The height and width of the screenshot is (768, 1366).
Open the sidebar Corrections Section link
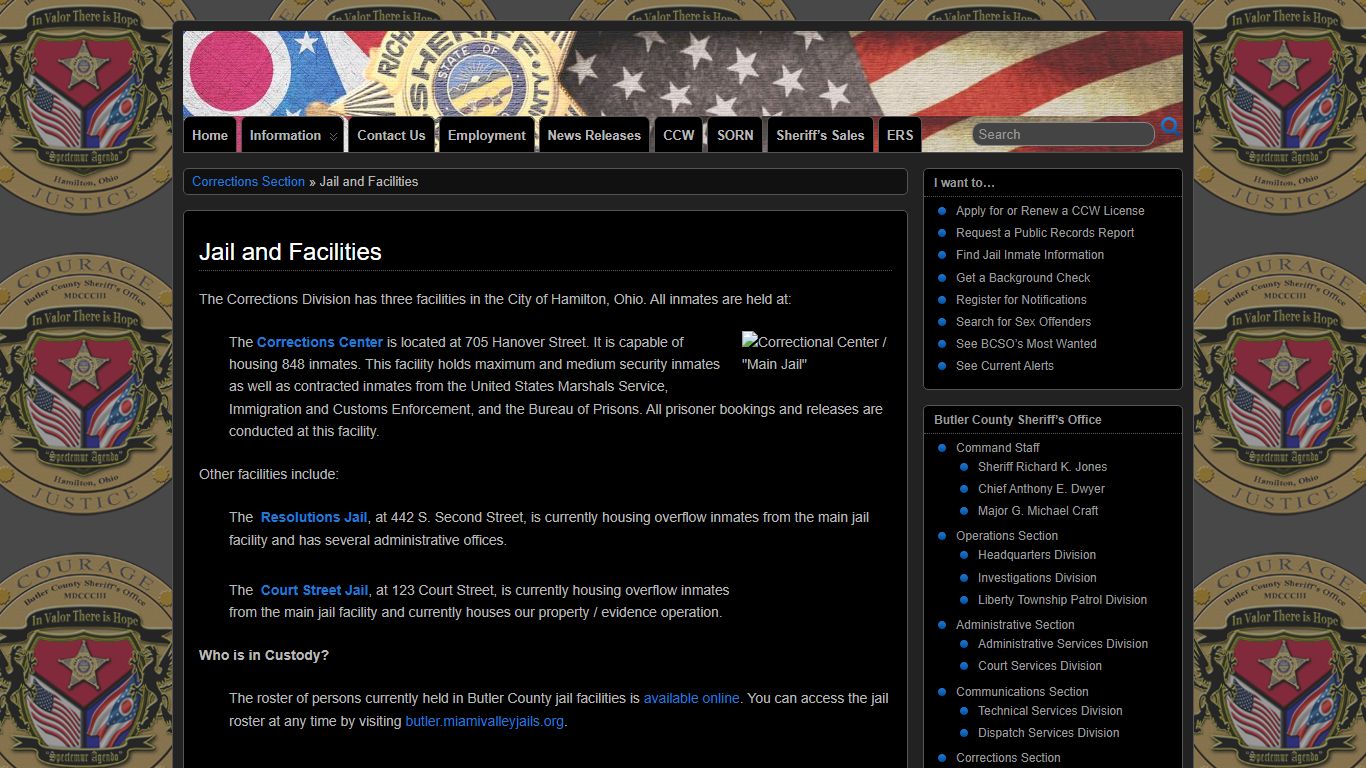[x=1008, y=758]
